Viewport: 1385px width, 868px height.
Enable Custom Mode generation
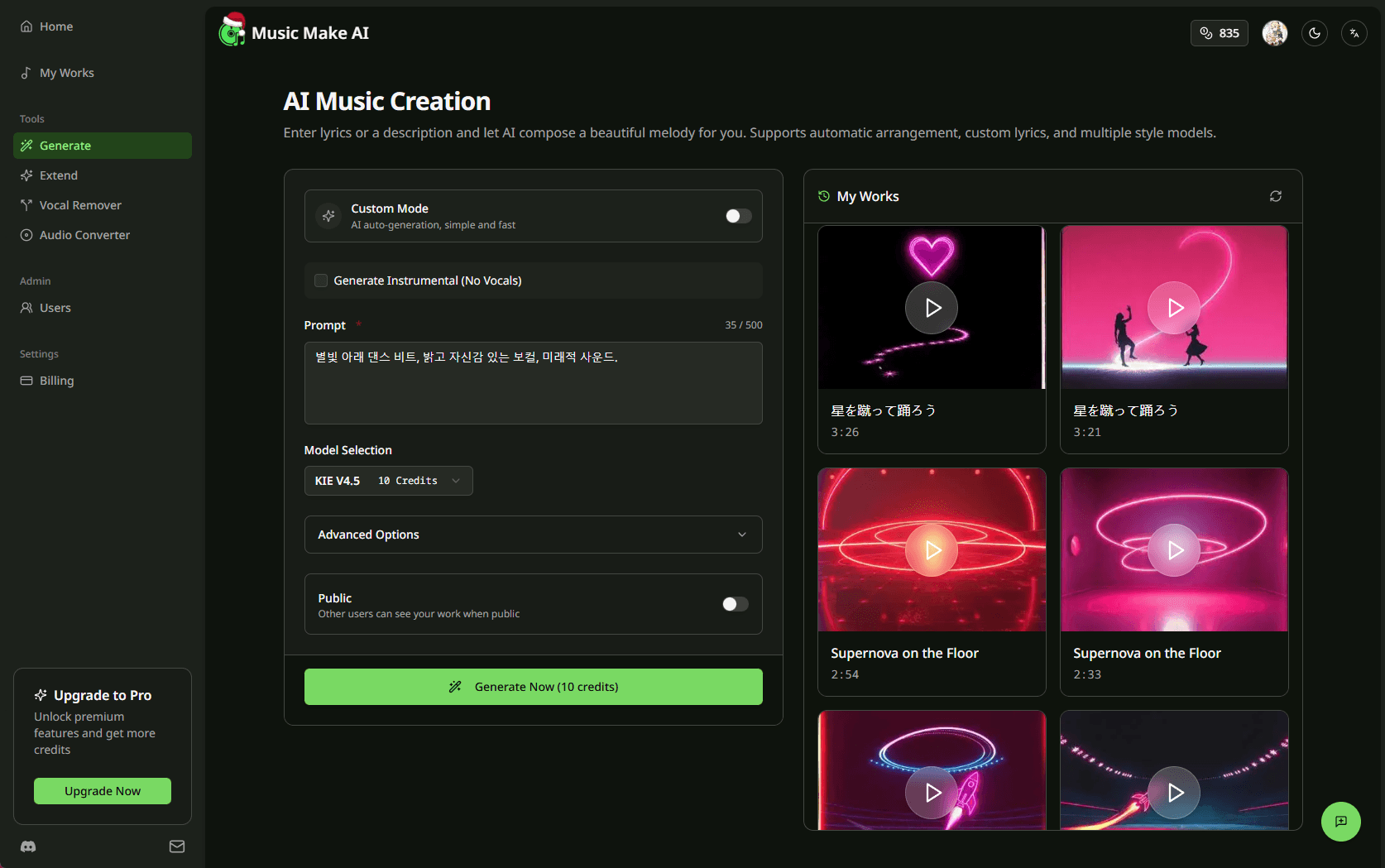(736, 215)
